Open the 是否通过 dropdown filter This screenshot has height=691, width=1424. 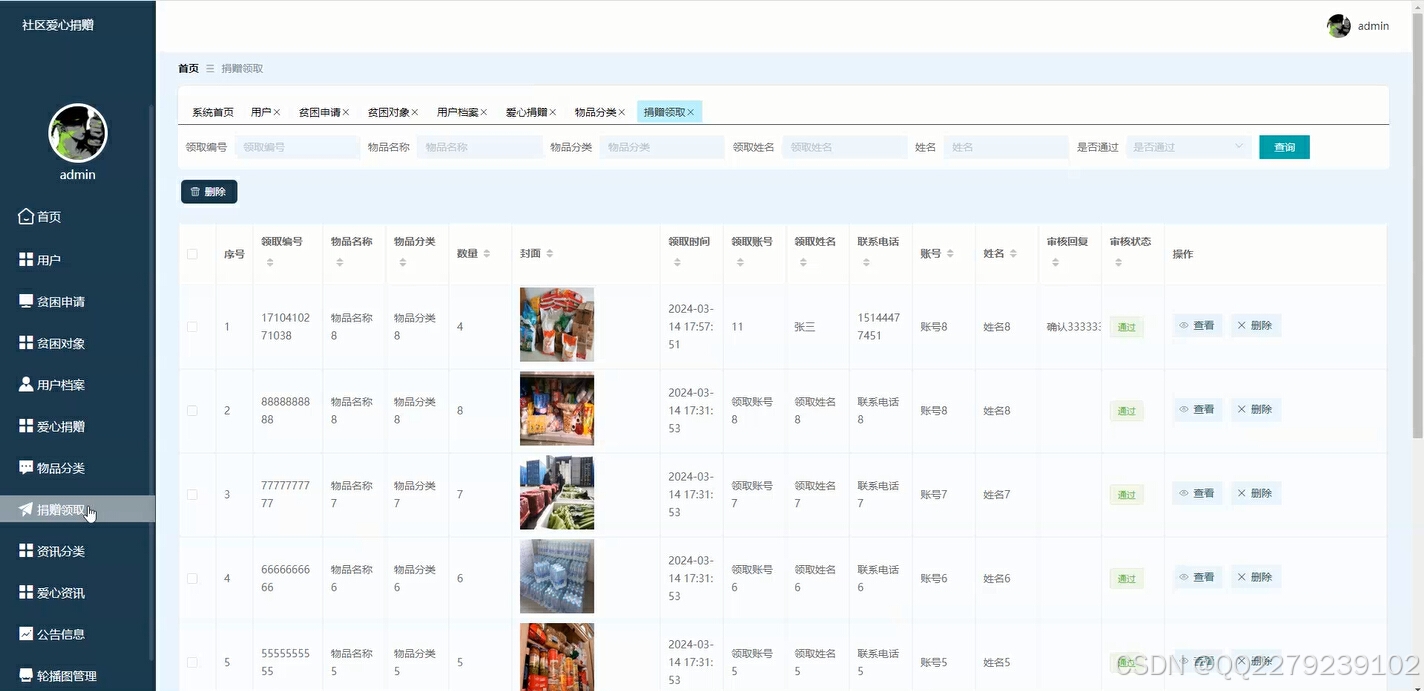point(1188,146)
